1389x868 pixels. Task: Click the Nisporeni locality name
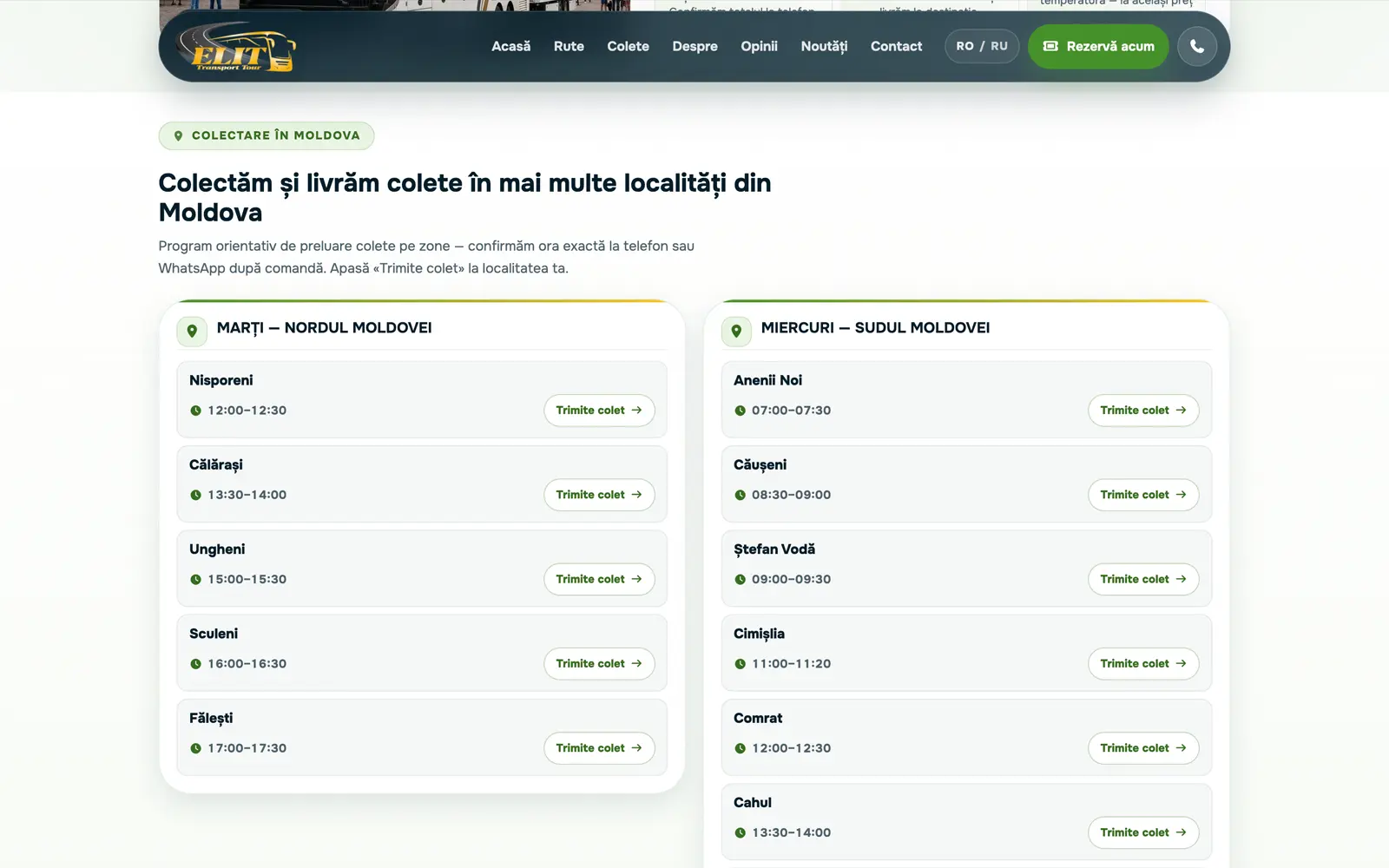tap(221, 380)
